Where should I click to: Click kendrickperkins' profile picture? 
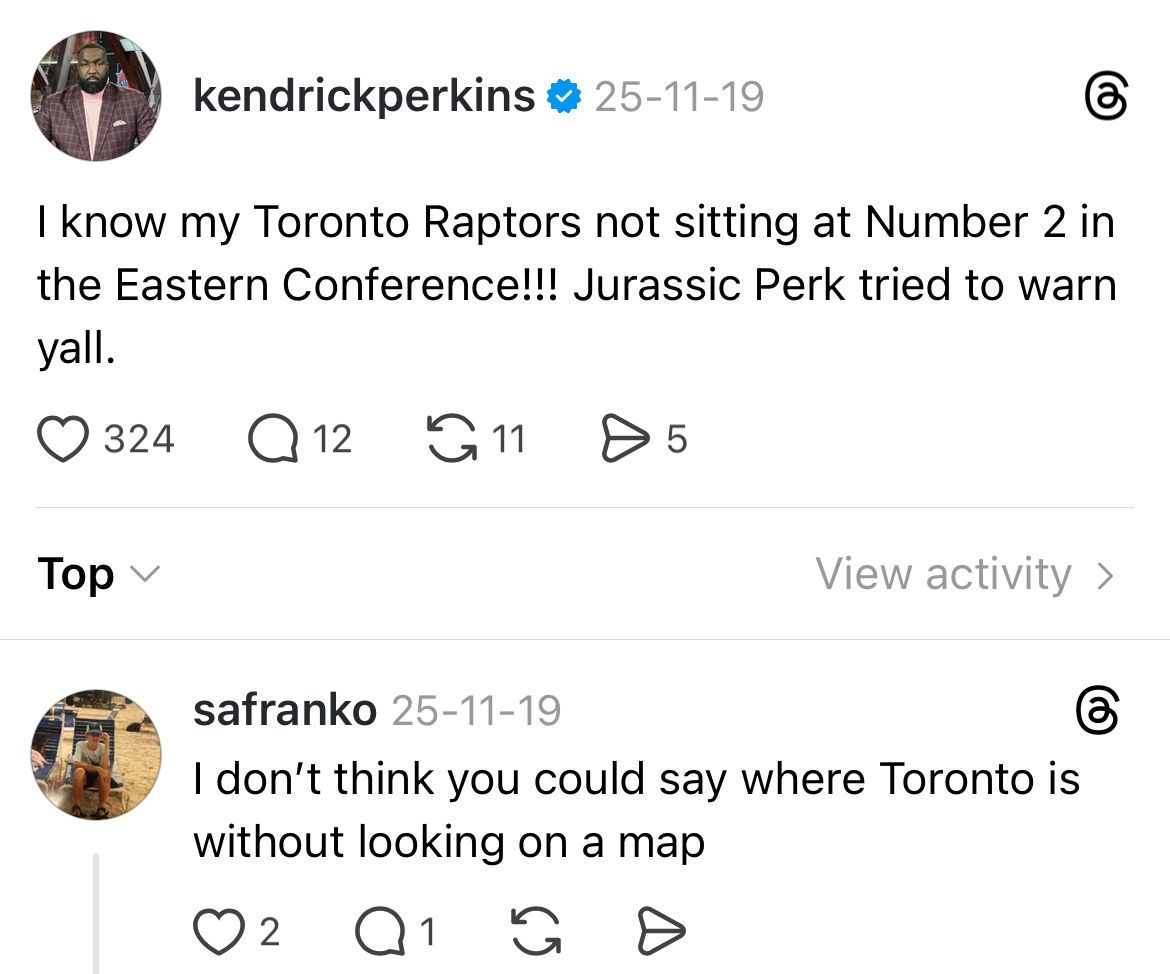click(96, 96)
